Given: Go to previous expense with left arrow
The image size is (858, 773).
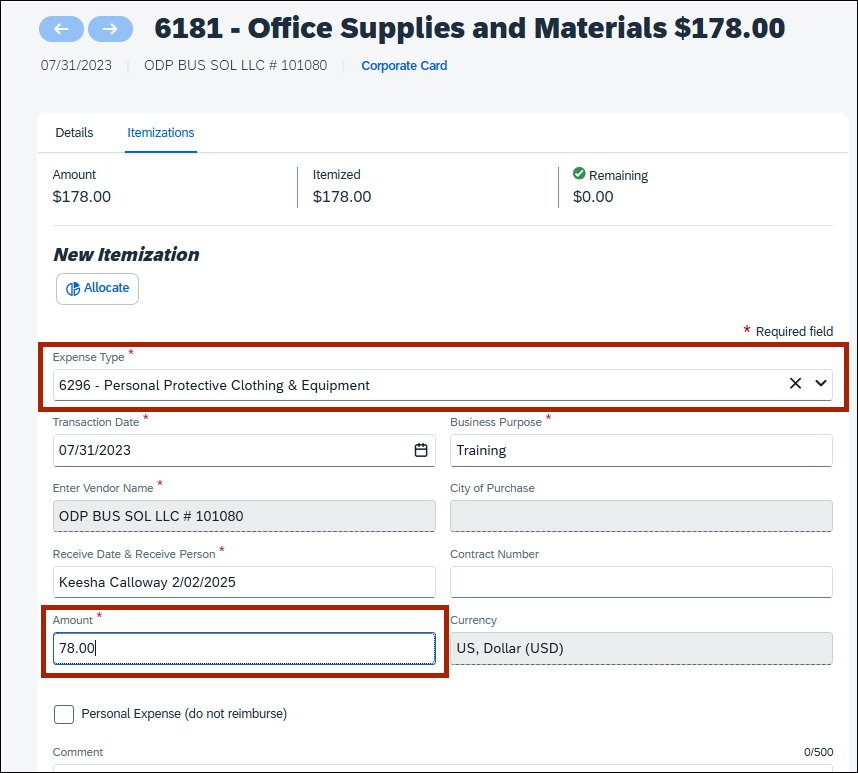Looking at the screenshot, I should (61, 29).
